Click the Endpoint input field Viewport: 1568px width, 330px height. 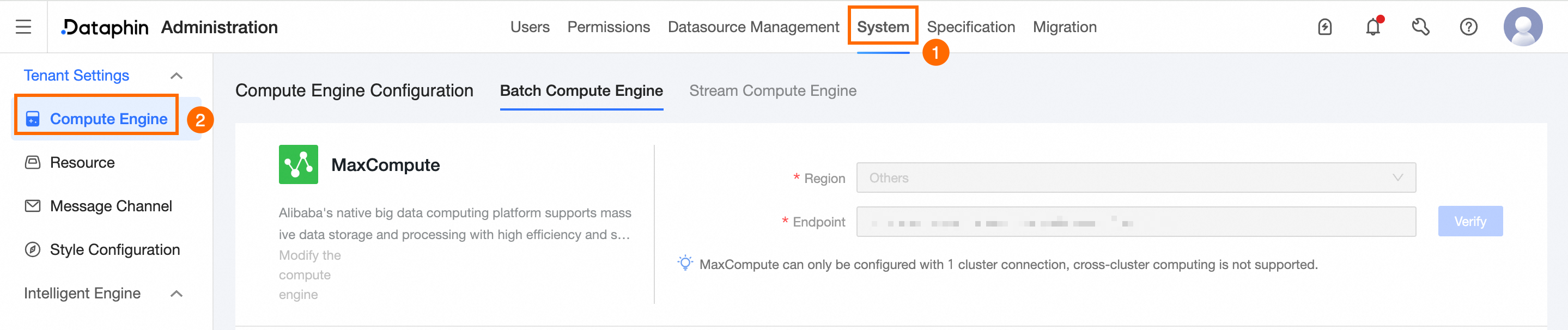click(1135, 222)
